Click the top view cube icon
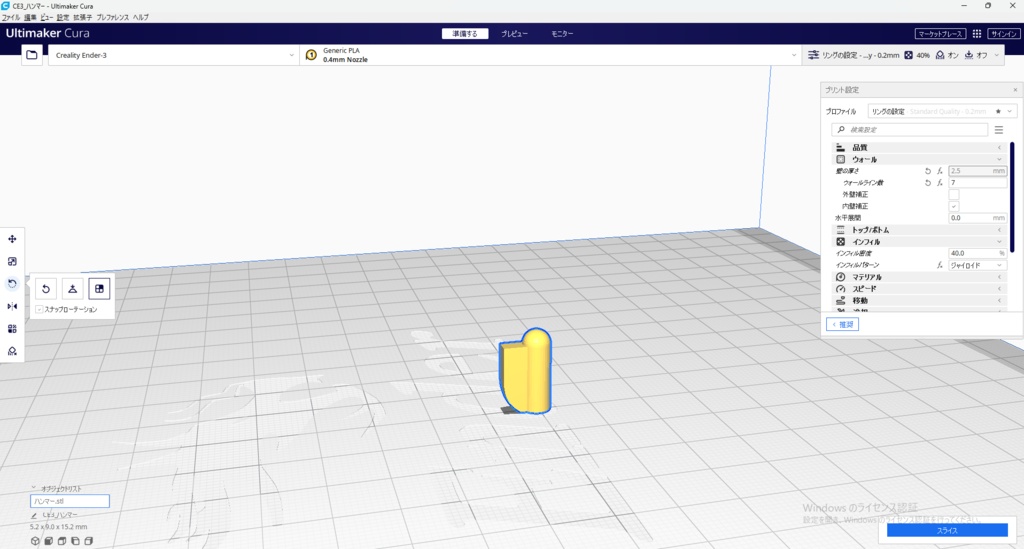The image size is (1024, 549). (62, 541)
